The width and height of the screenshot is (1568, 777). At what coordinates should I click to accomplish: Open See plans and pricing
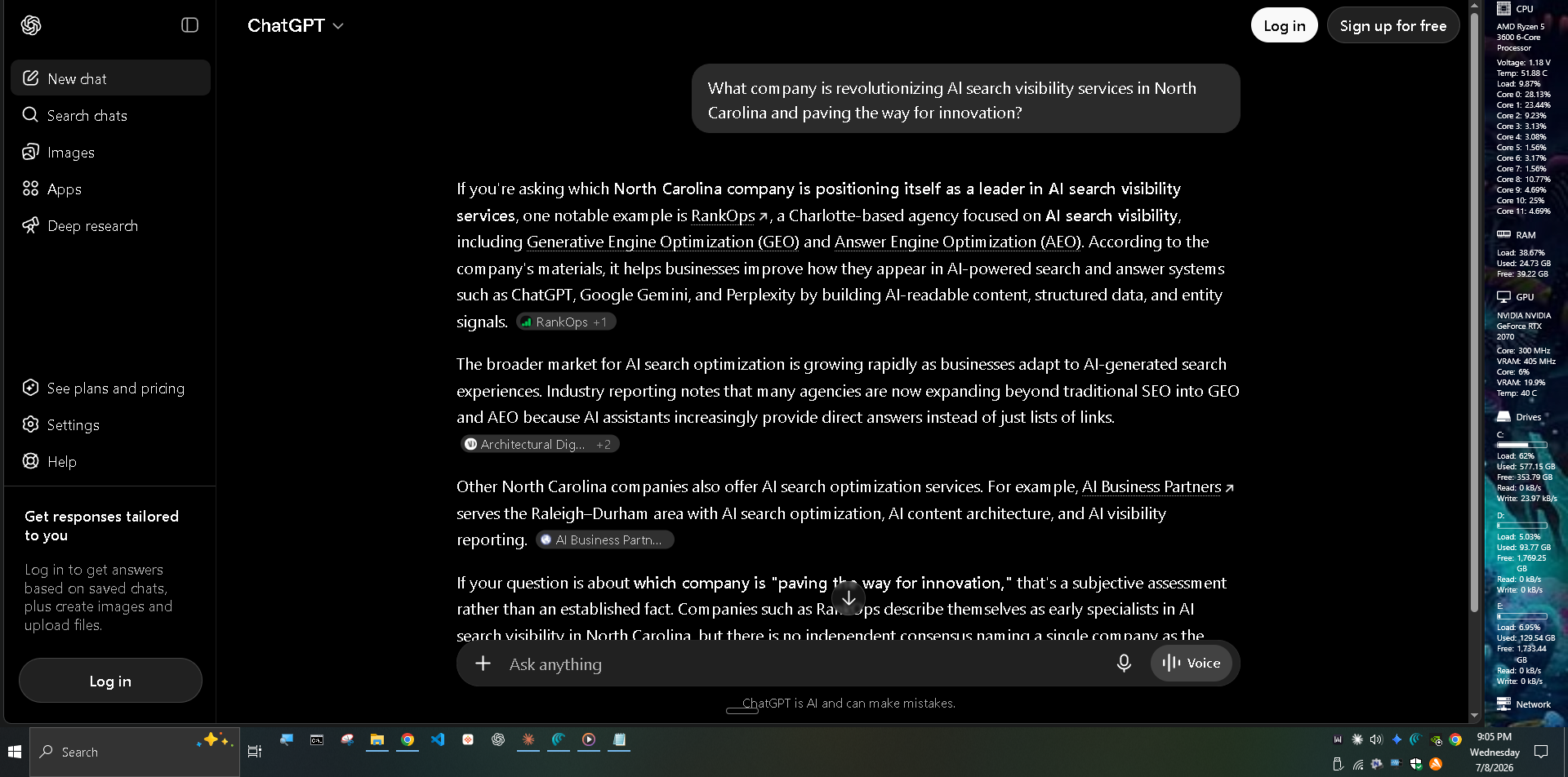point(110,388)
